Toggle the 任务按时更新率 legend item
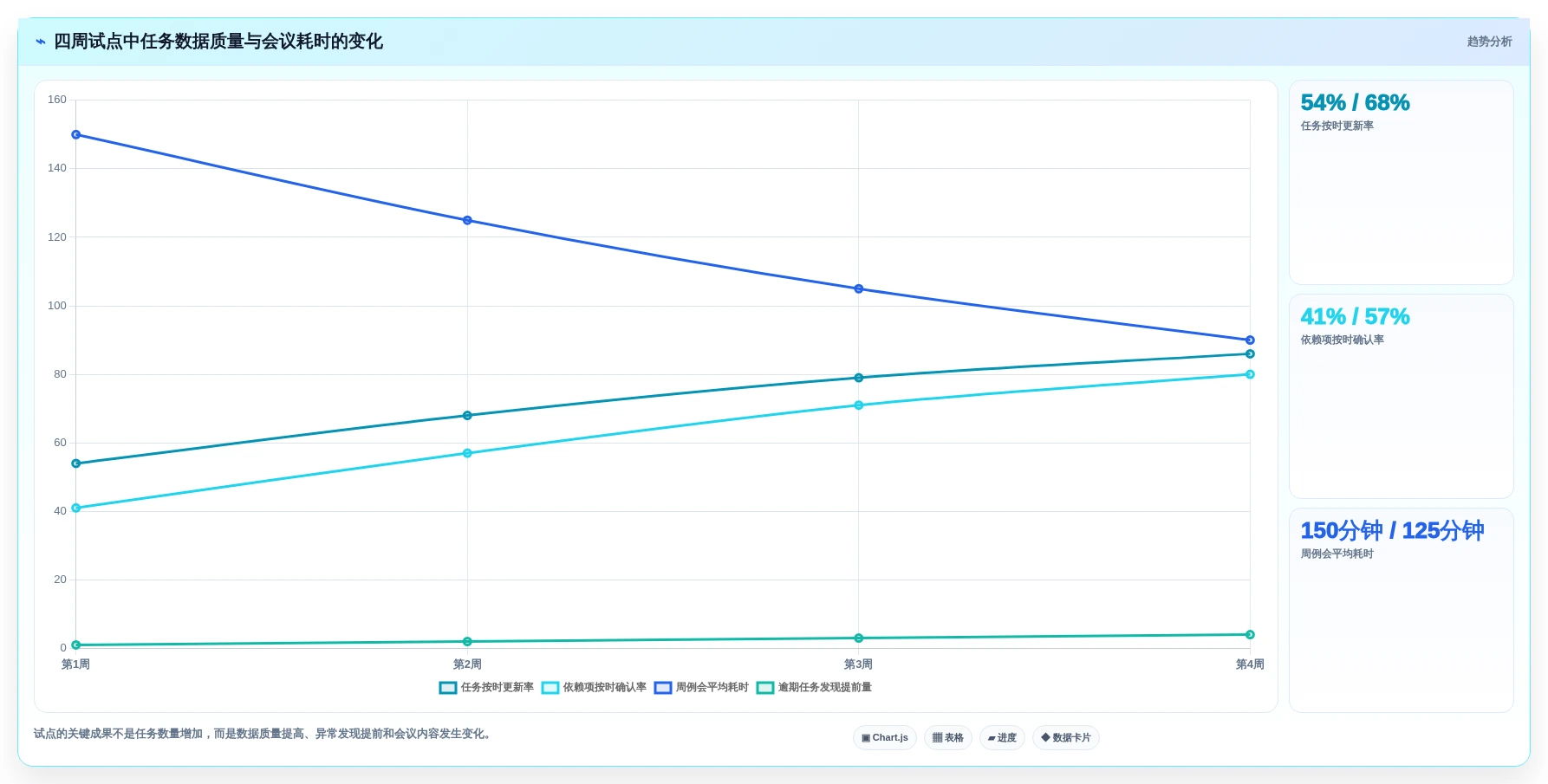1548x784 pixels. [x=486, y=688]
